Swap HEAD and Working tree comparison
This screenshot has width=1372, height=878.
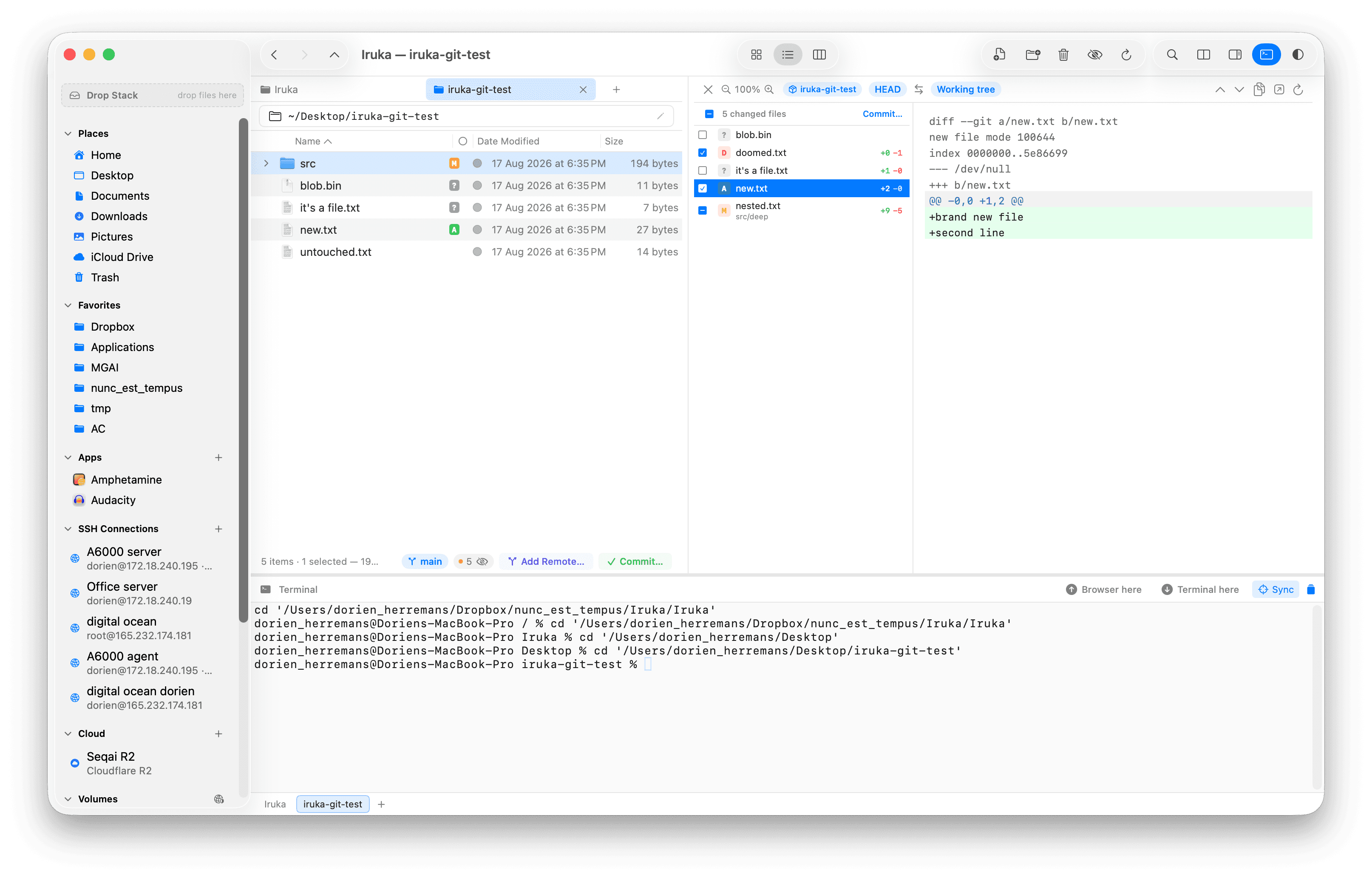[918, 90]
